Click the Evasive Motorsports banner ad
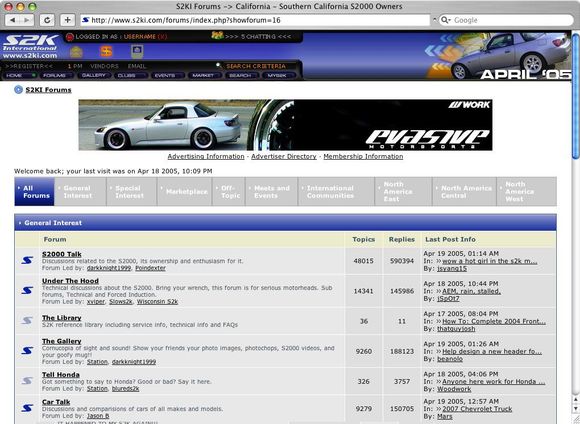This screenshot has height=424, width=580. point(285,125)
